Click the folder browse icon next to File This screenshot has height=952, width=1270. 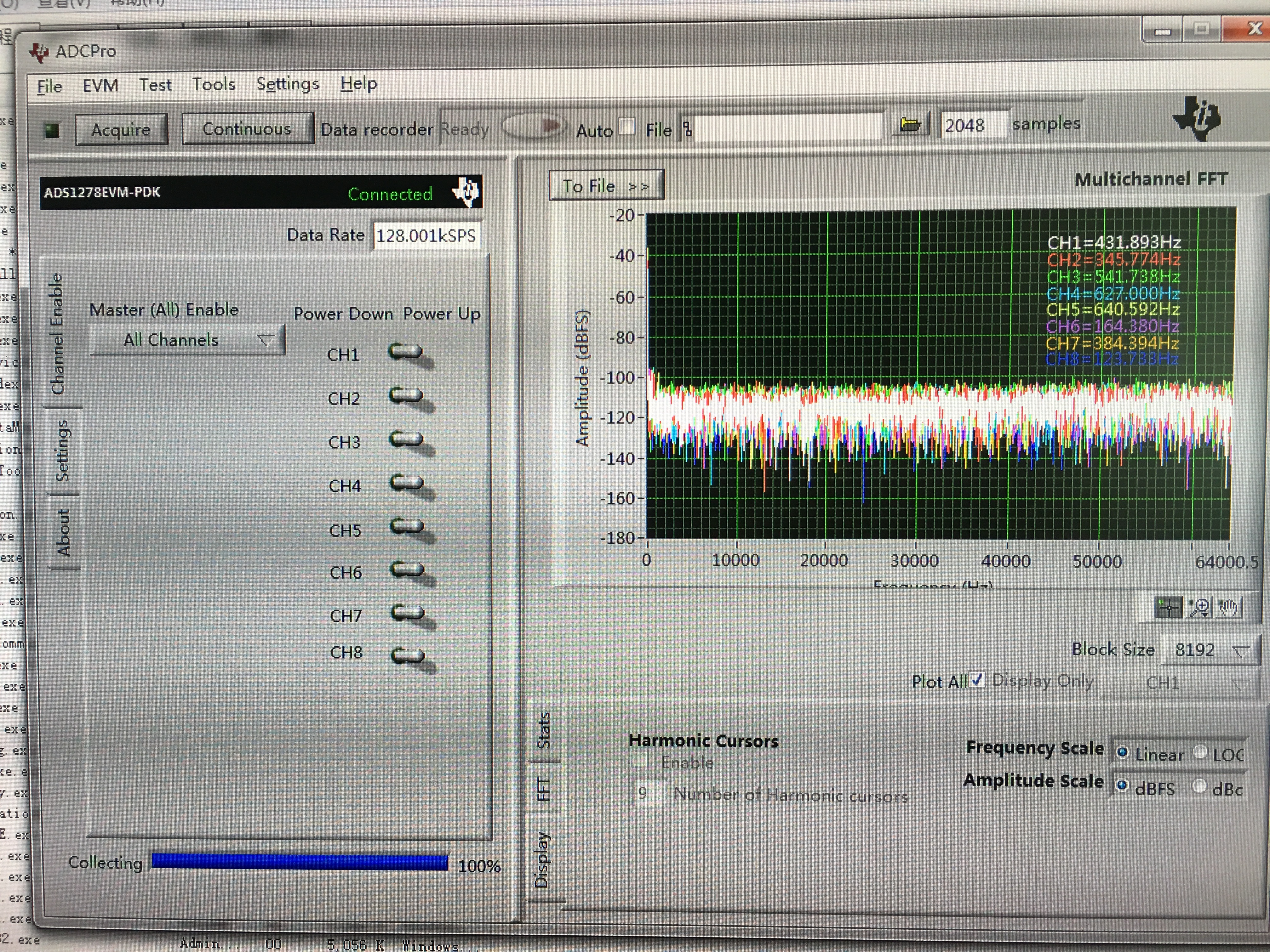[910, 125]
